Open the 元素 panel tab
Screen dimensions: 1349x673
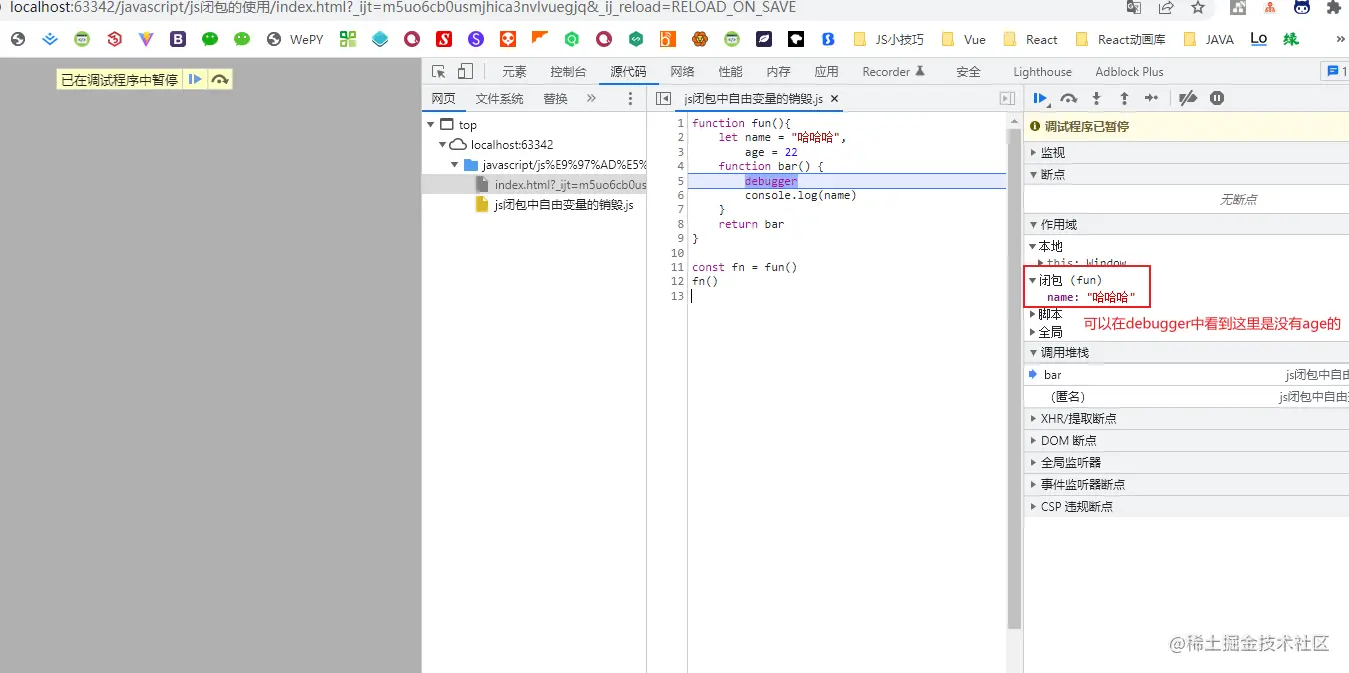(514, 71)
